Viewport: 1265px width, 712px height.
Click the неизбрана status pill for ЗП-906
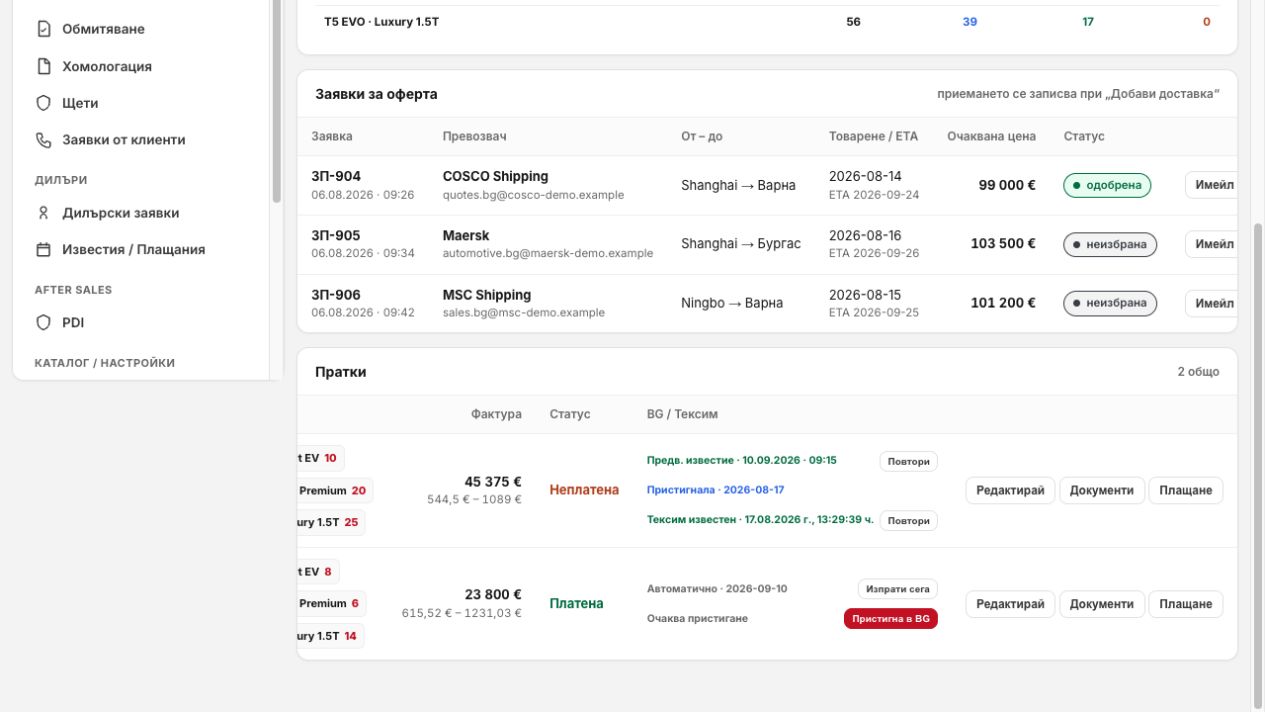tap(1110, 304)
